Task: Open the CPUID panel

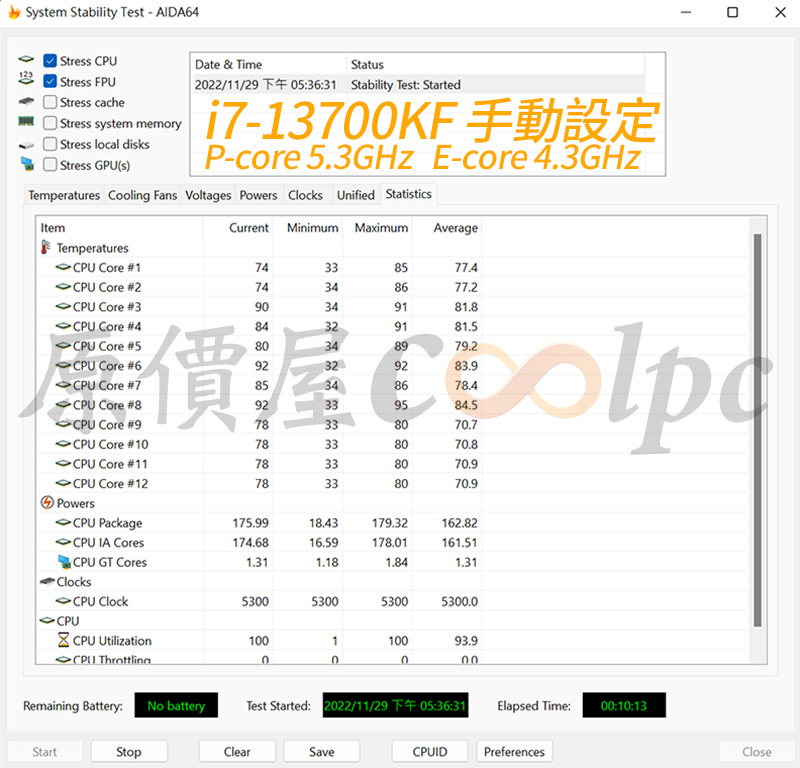Action: point(430,752)
